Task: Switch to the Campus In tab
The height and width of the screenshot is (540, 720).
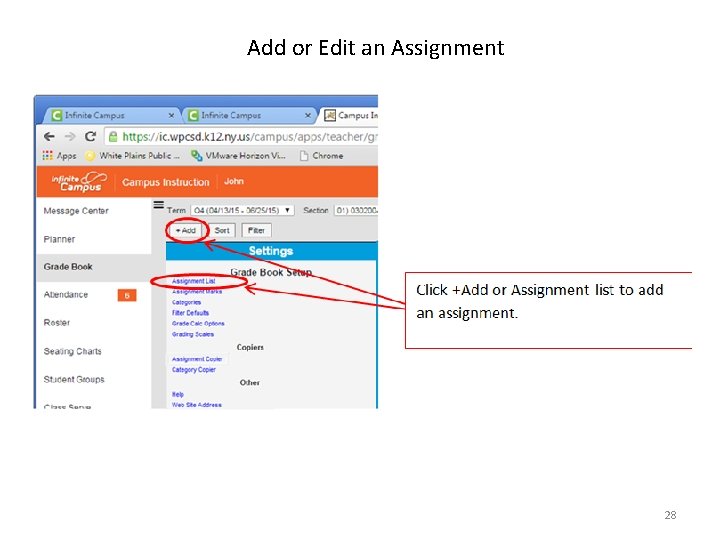Action: coord(350,115)
